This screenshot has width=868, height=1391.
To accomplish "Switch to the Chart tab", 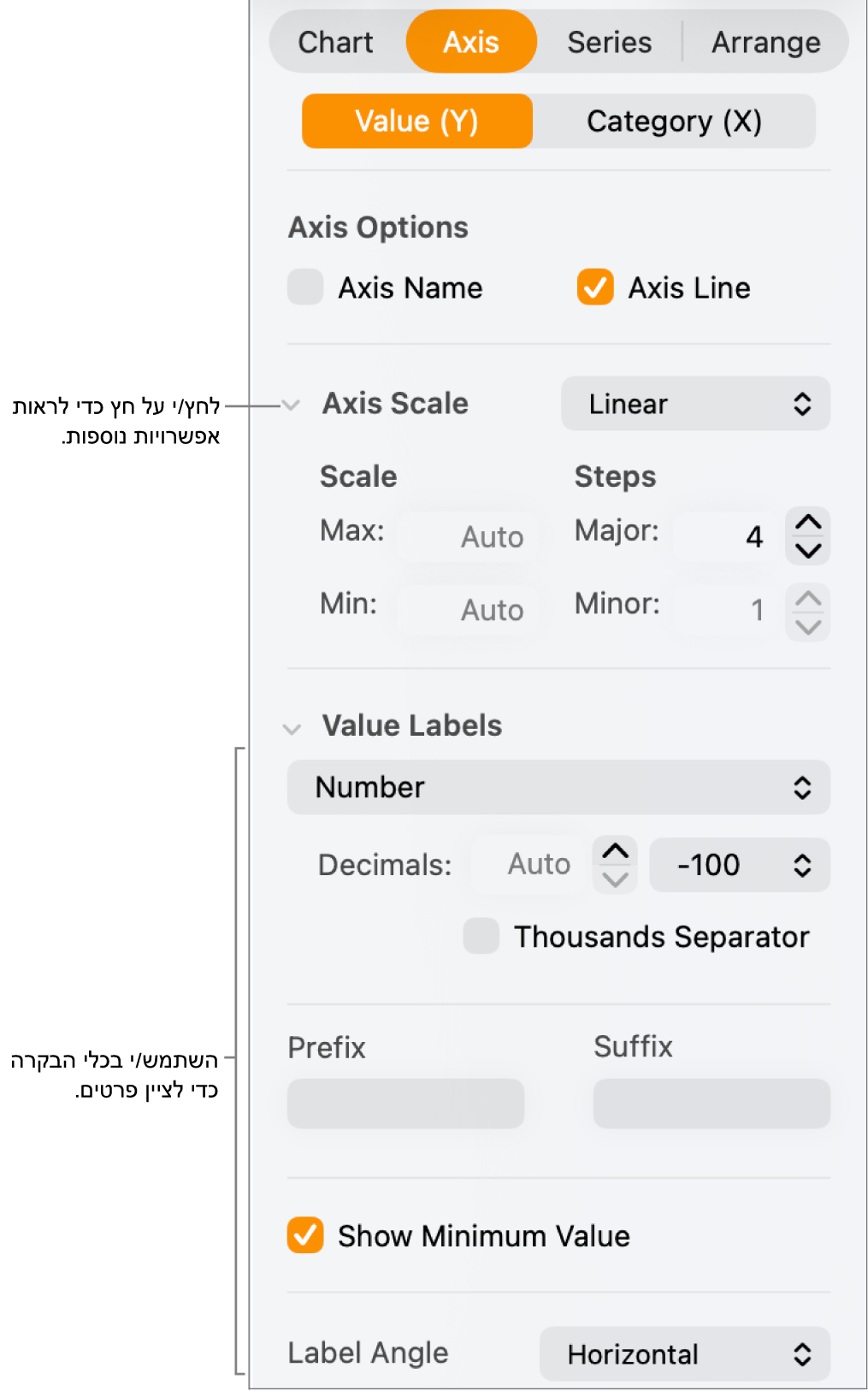I will point(335,42).
